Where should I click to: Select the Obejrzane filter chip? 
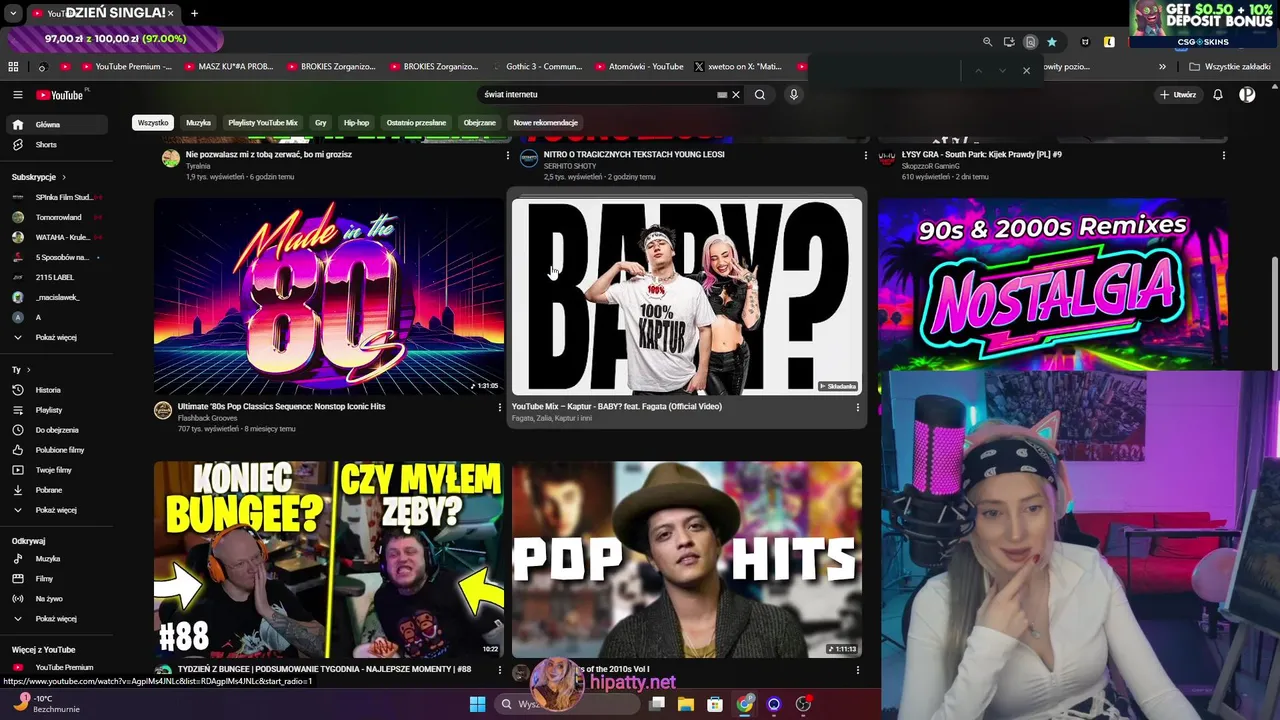(479, 123)
